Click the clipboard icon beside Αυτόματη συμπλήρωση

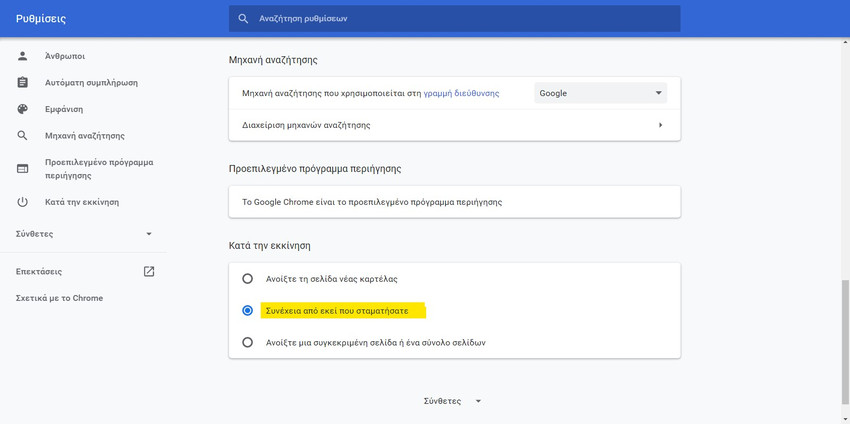click(x=22, y=82)
